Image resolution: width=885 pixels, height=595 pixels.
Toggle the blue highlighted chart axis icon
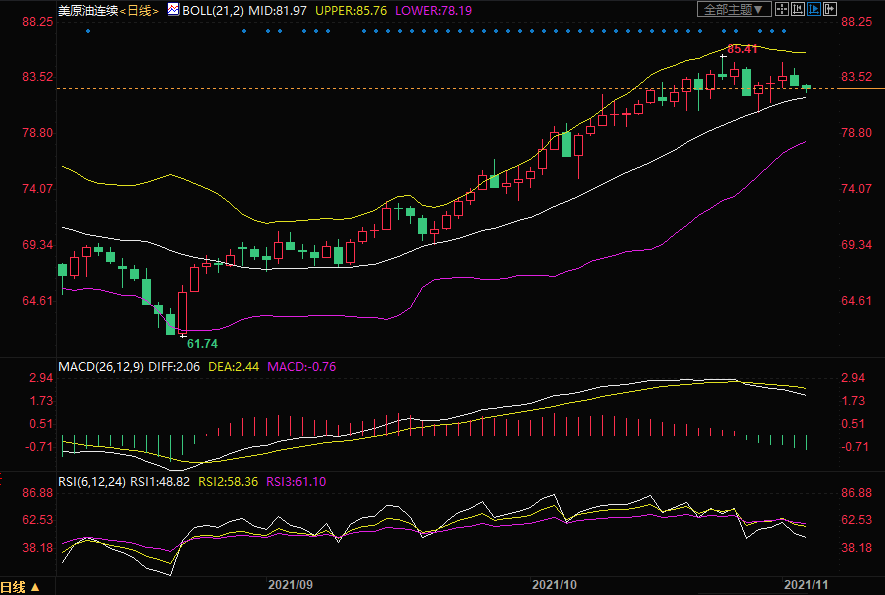pyautogui.click(x=814, y=9)
